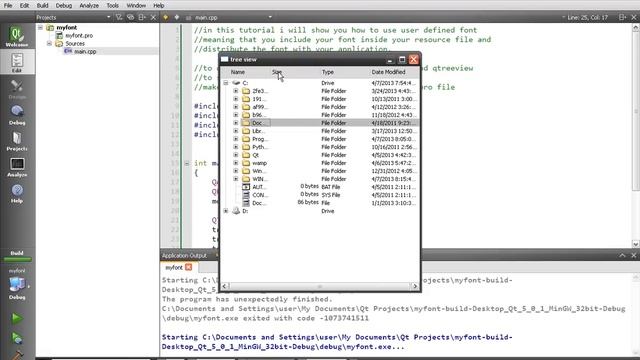Open the Welcome mode in sidebar
Screen dimensions: 640x360
17,36
